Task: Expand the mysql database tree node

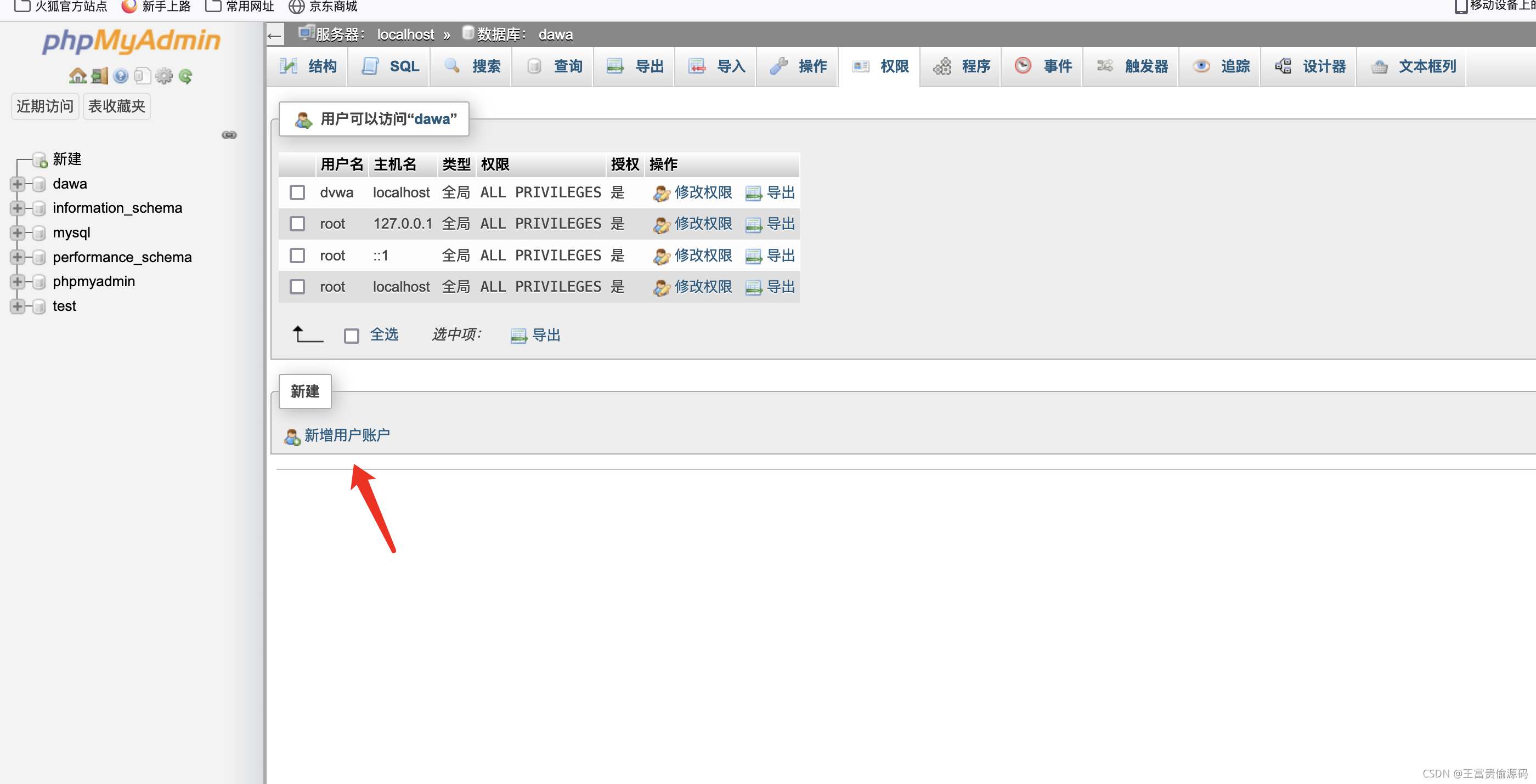Action: pos(18,233)
